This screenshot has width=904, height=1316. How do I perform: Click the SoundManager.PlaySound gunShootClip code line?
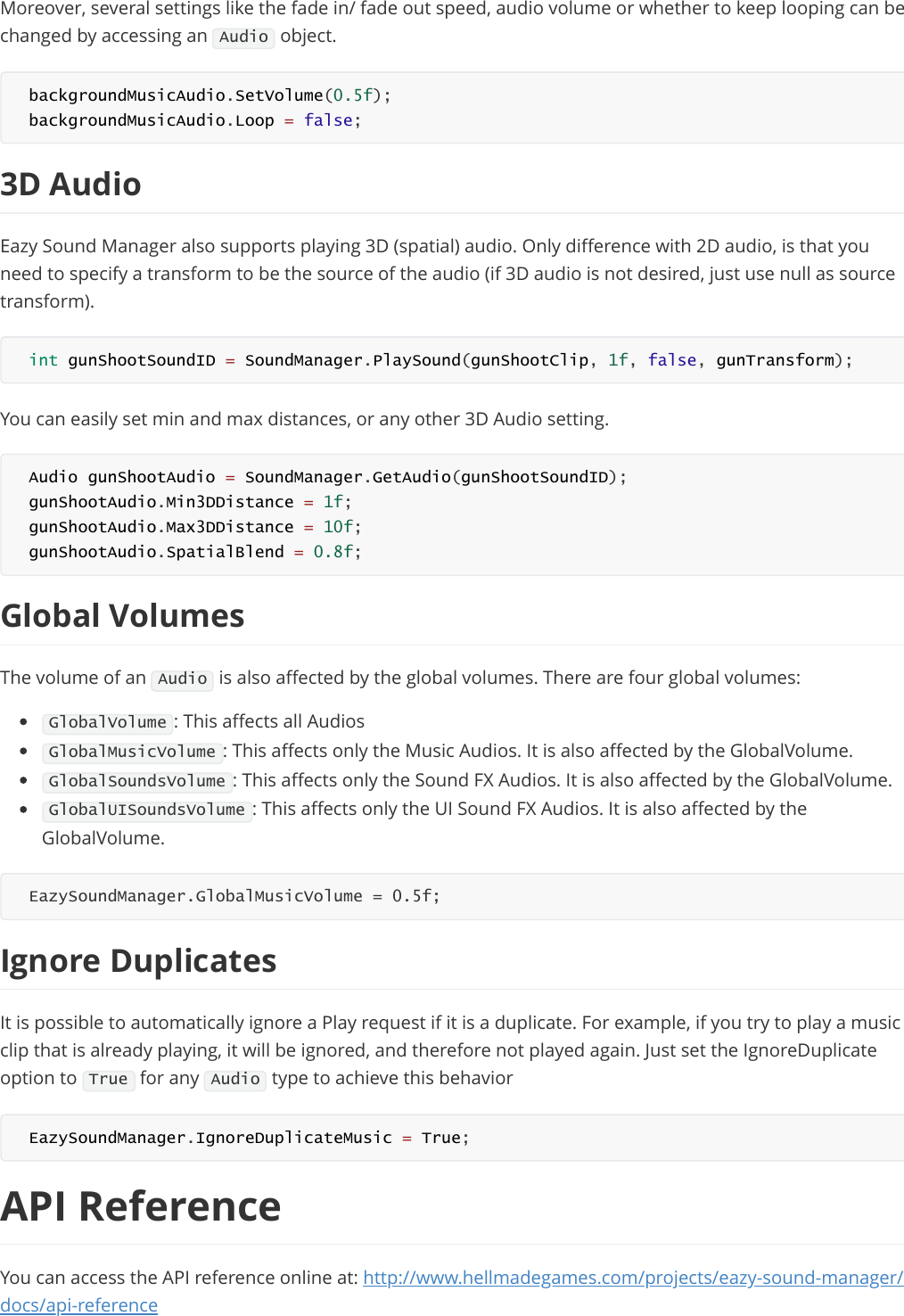coord(440,360)
